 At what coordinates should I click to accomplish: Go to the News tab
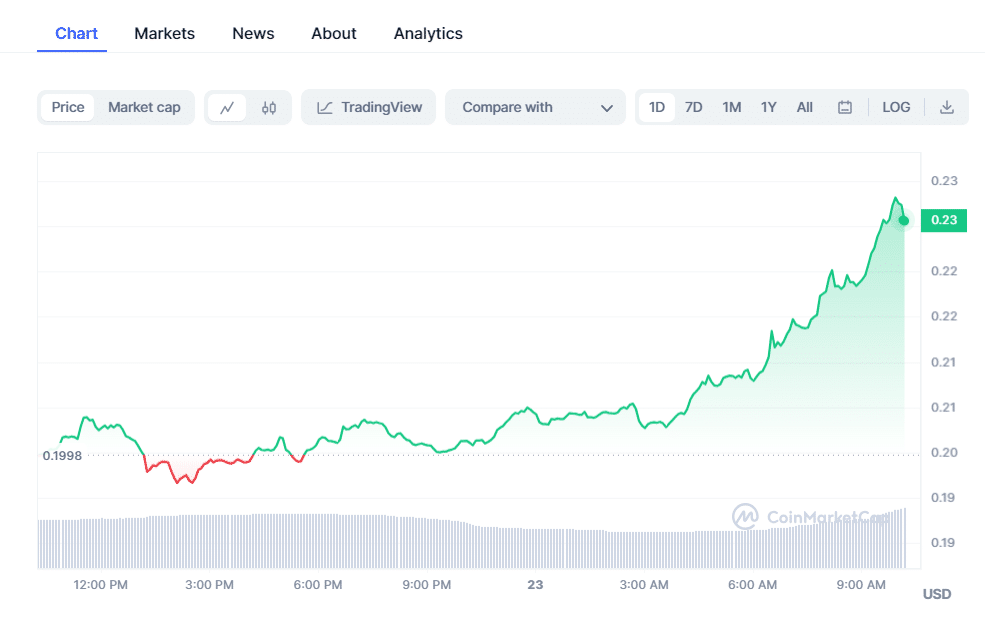(253, 33)
